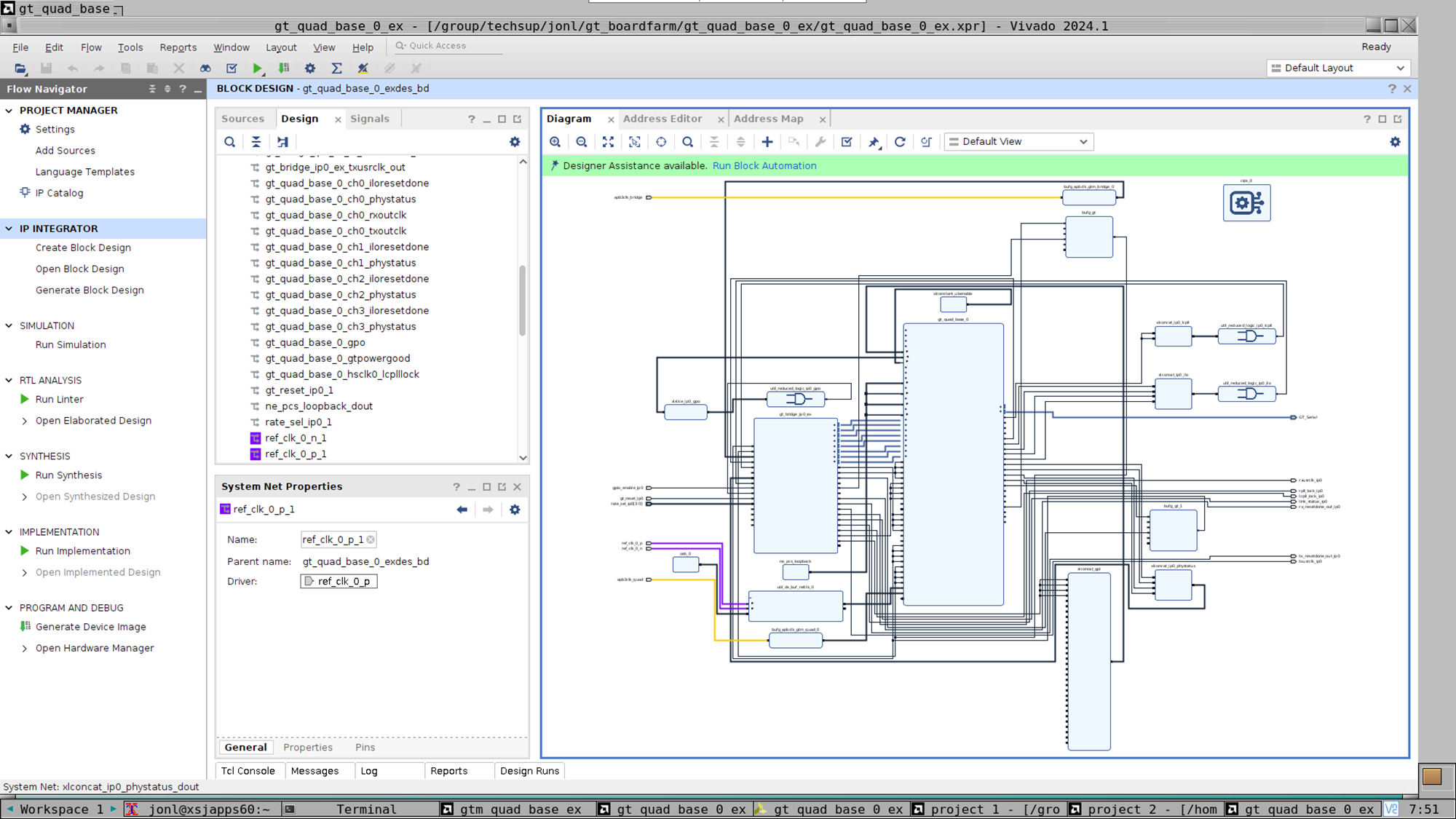Screen dimensions: 1456x819
Task: Click the Quick Access search field
Action: coord(448,46)
